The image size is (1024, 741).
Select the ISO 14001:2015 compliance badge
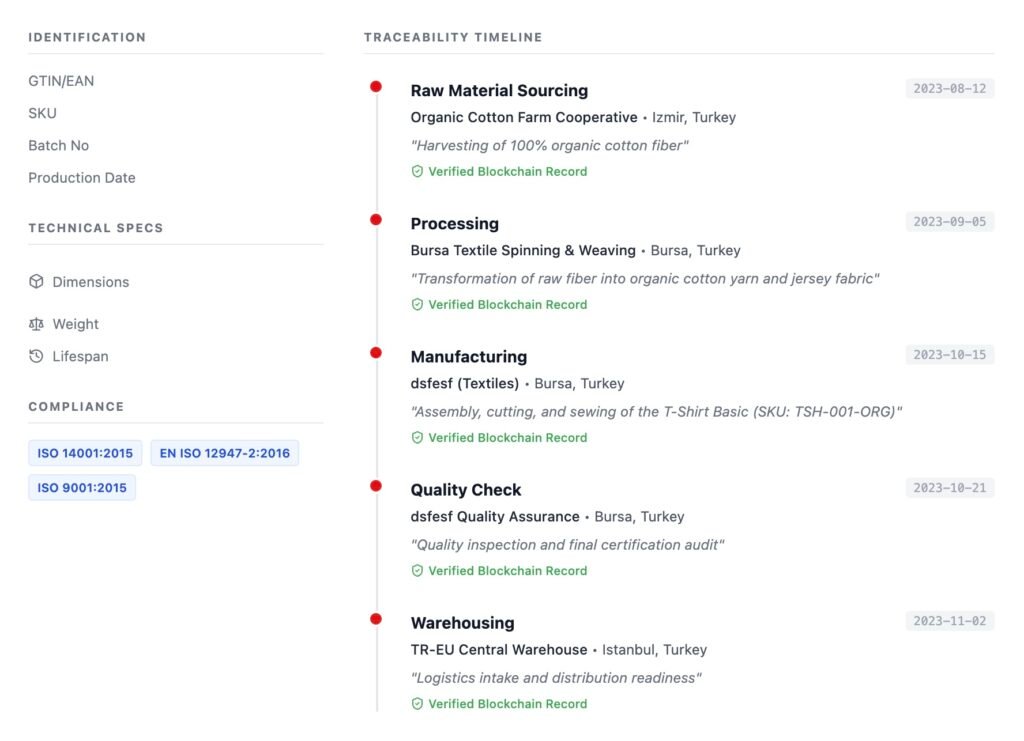(85, 453)
